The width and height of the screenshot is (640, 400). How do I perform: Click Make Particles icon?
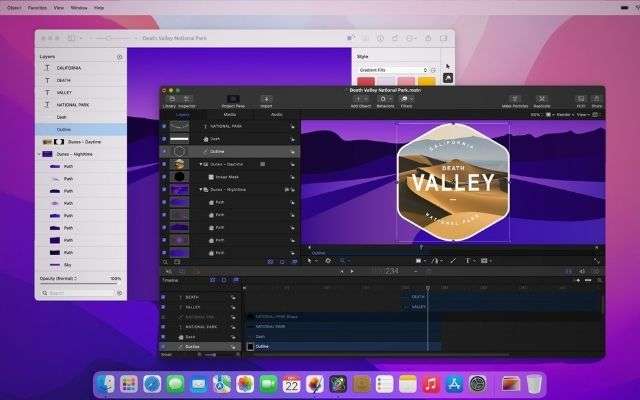(515, 99)
